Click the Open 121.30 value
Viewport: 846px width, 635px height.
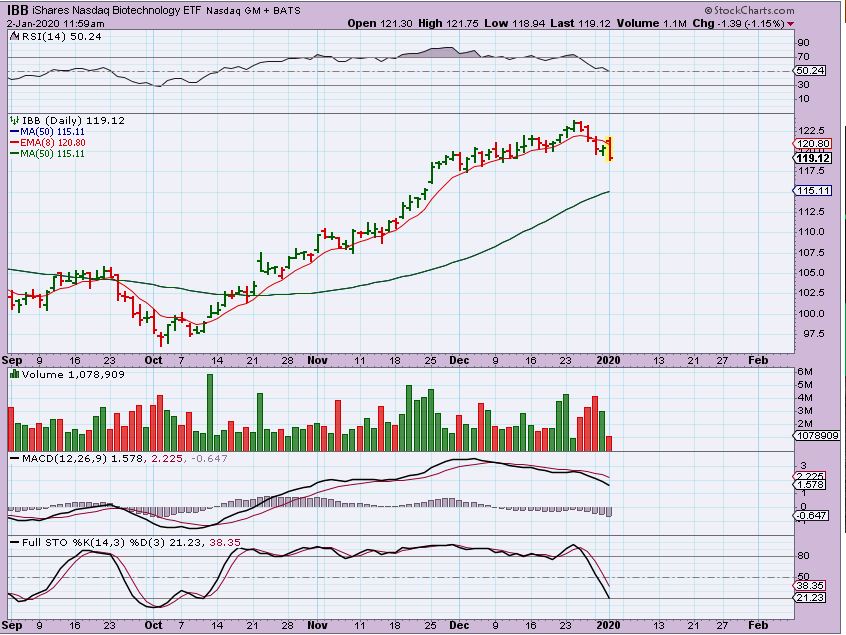coord(379,23)
